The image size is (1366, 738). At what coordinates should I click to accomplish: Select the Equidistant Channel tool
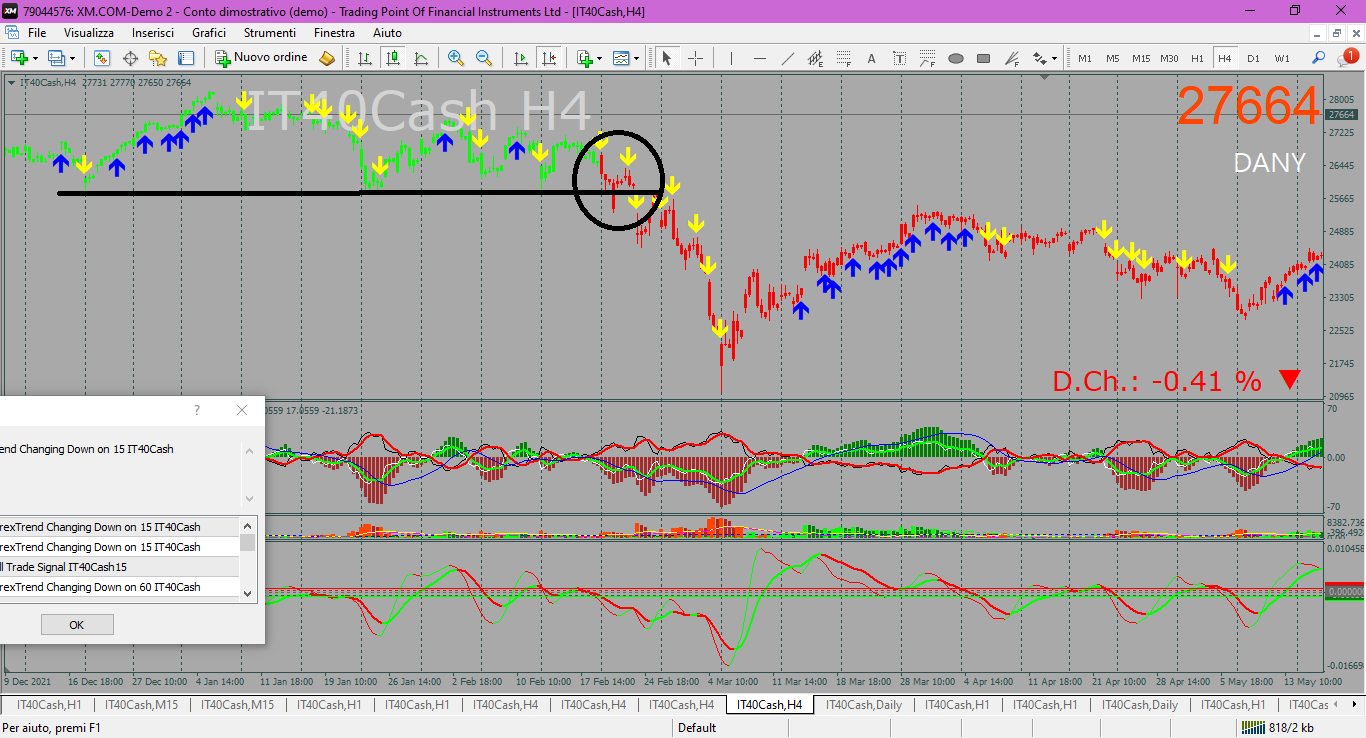[816, 58]
